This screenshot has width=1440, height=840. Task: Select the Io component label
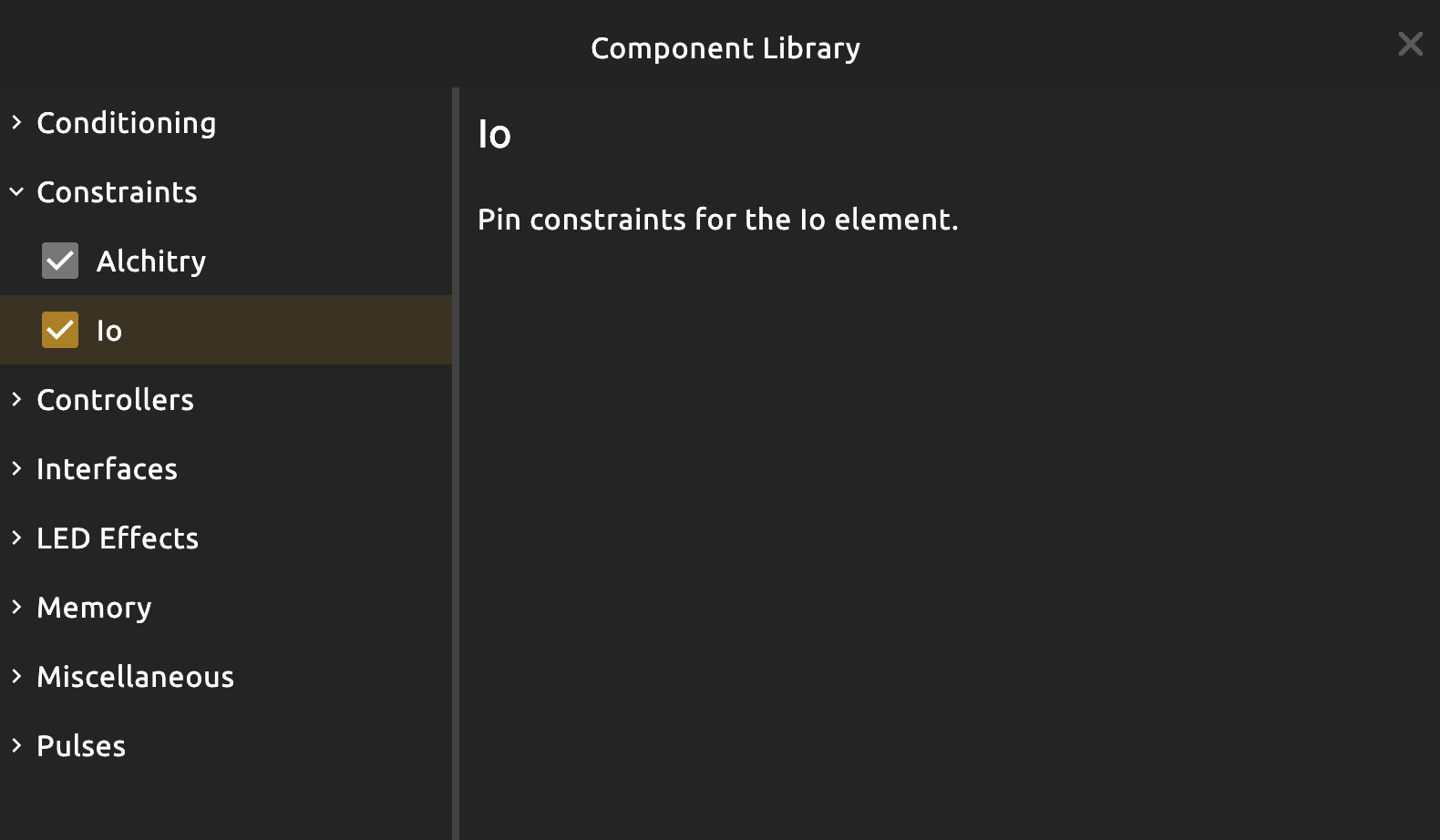click(x=109, y=331)
